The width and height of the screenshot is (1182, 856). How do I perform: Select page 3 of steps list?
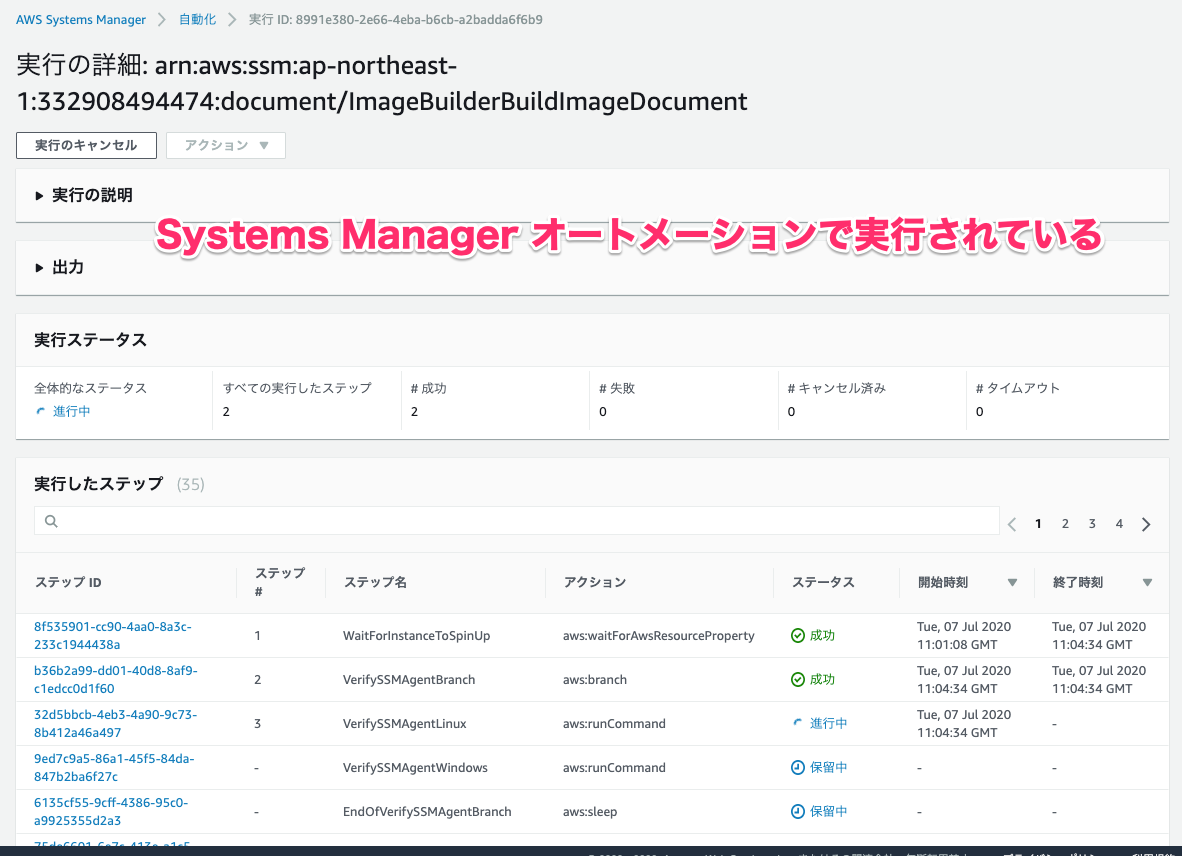click(1092, 524)
